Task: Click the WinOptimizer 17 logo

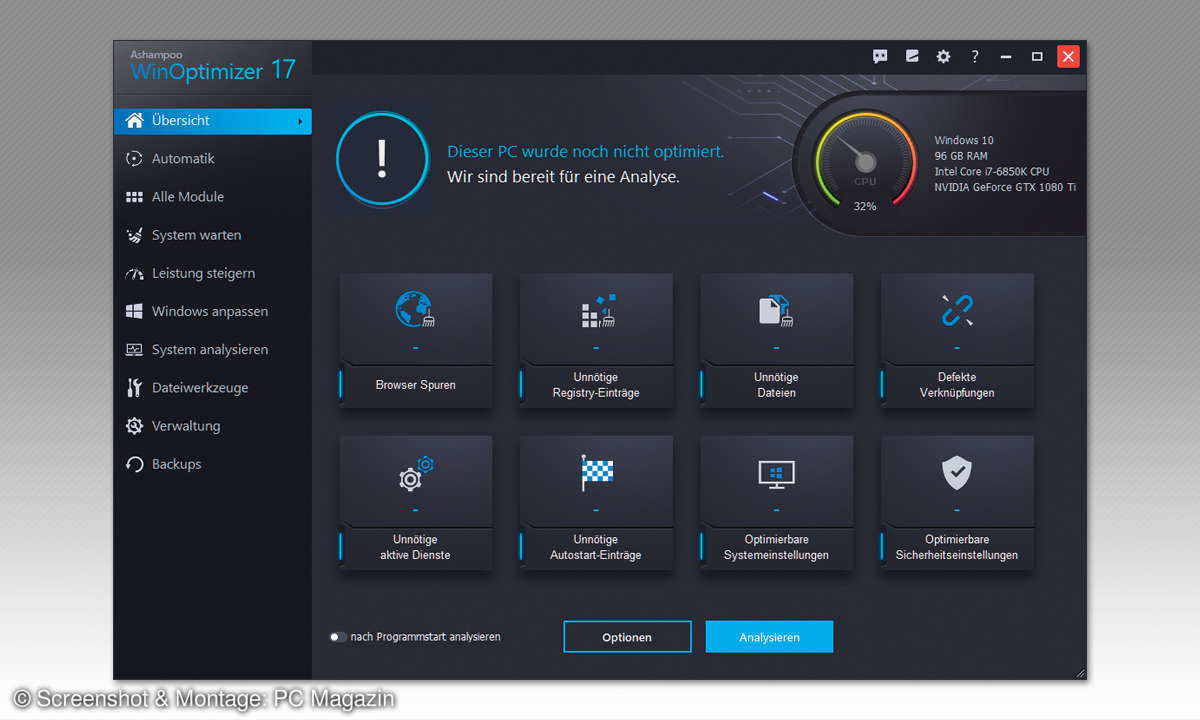Action: pos(213,67)
